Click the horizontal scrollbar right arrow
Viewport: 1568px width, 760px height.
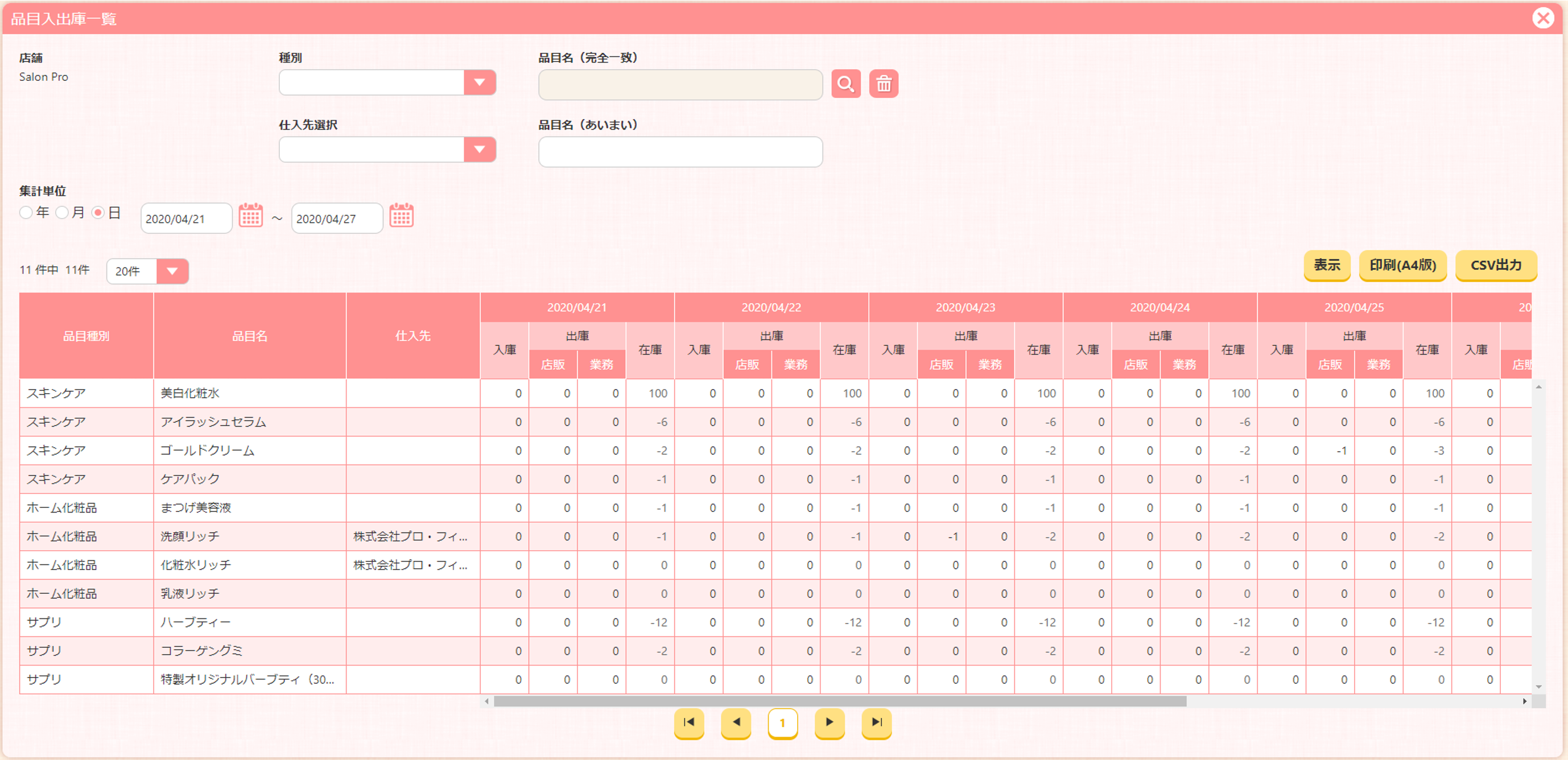pos(1525,701)
